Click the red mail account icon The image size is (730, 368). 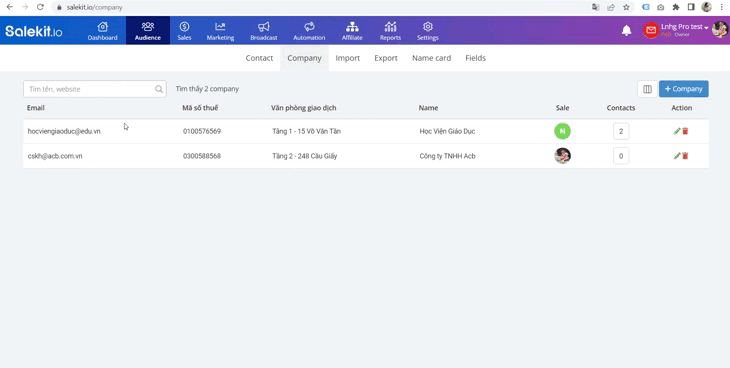coord(650,30)
